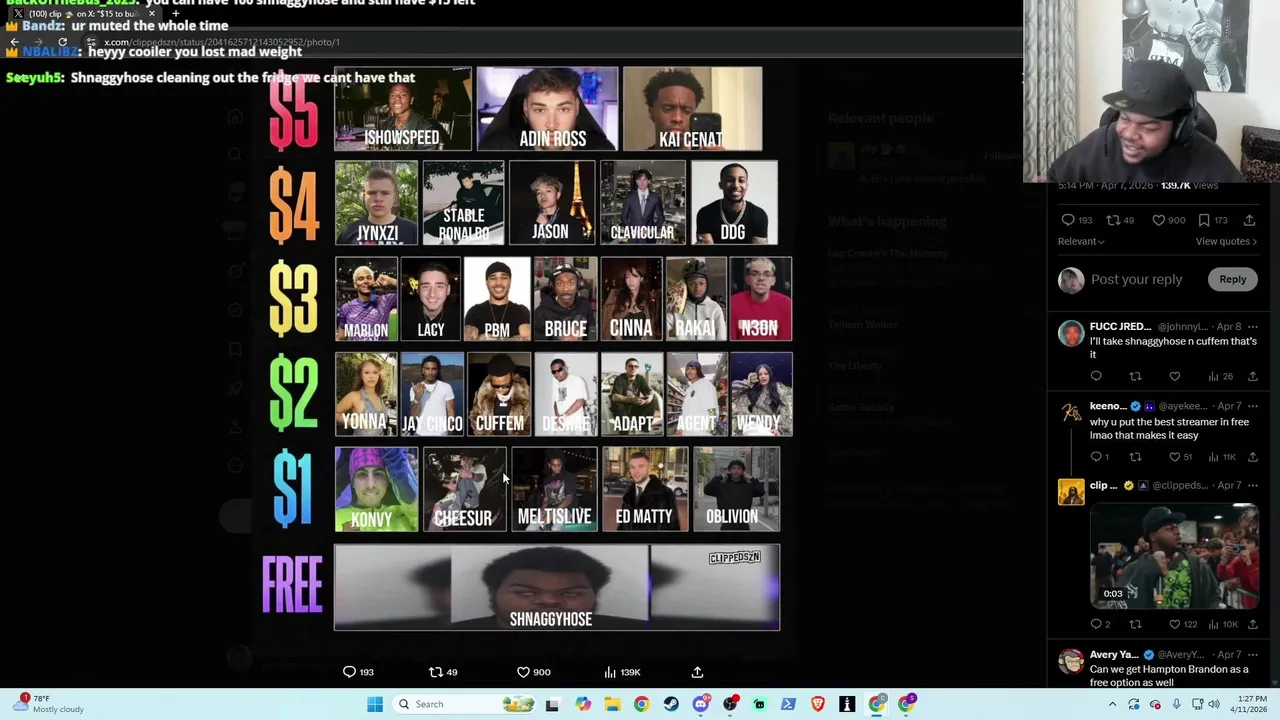The height and width of the screenshot is (720, 1280).
Task: Share icon below the photo viewer
Action: coord(697,672)
